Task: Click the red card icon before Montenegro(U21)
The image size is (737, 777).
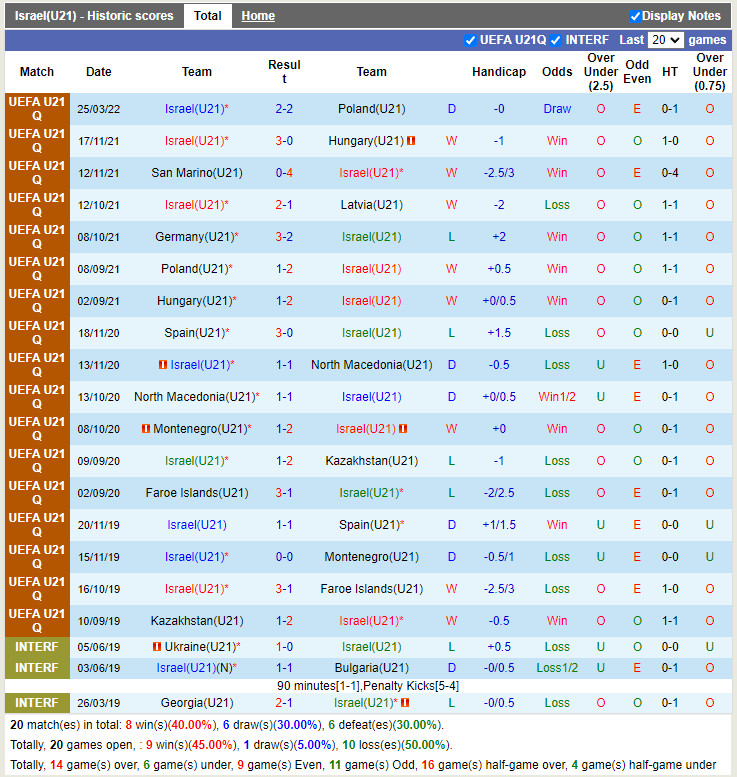Action: click(x=146, y=429)
